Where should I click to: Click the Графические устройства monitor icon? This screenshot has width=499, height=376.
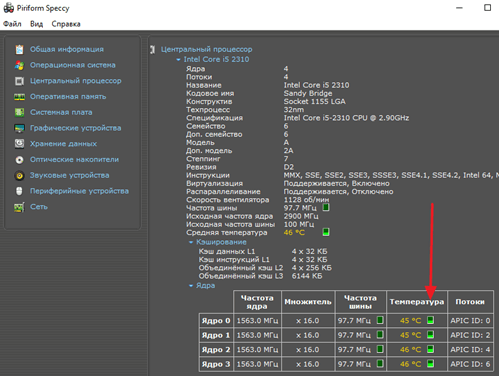[19, 128]
